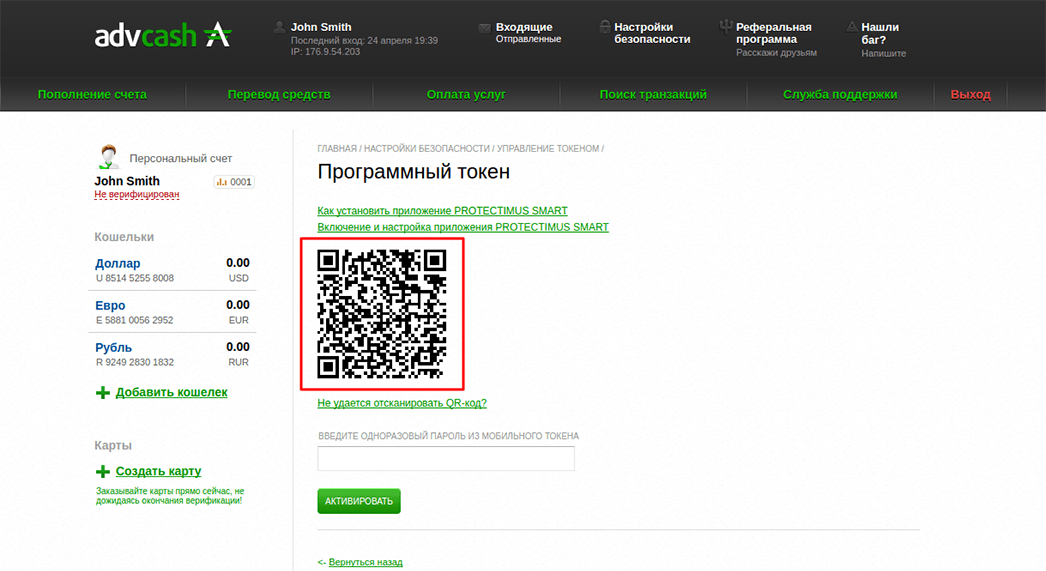Image resolution: width=1046 pixels, height=571 pixels.
Task: Open Как установить приложение PROTECTIMUS SMART link
Action: coord(442,211)
